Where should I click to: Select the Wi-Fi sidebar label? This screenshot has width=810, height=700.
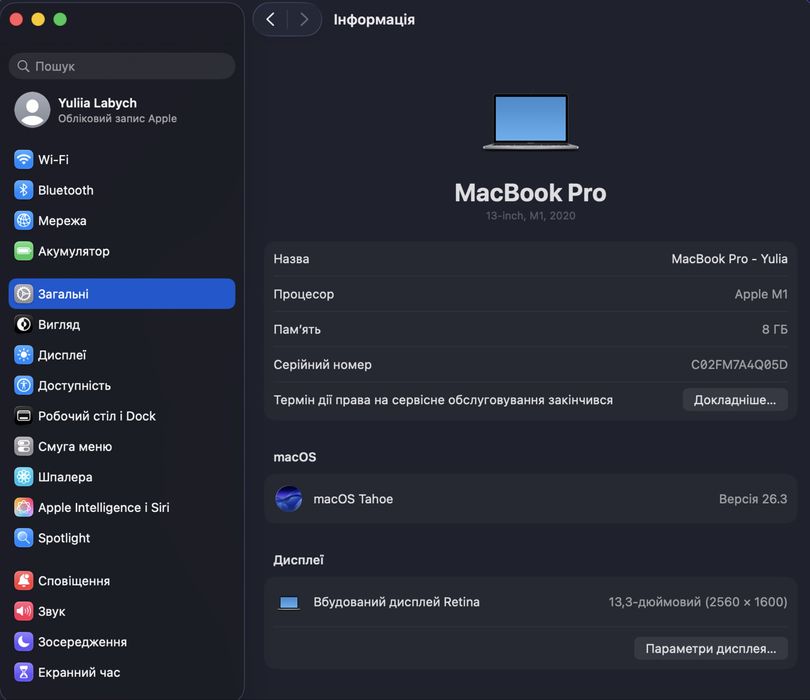53,160
